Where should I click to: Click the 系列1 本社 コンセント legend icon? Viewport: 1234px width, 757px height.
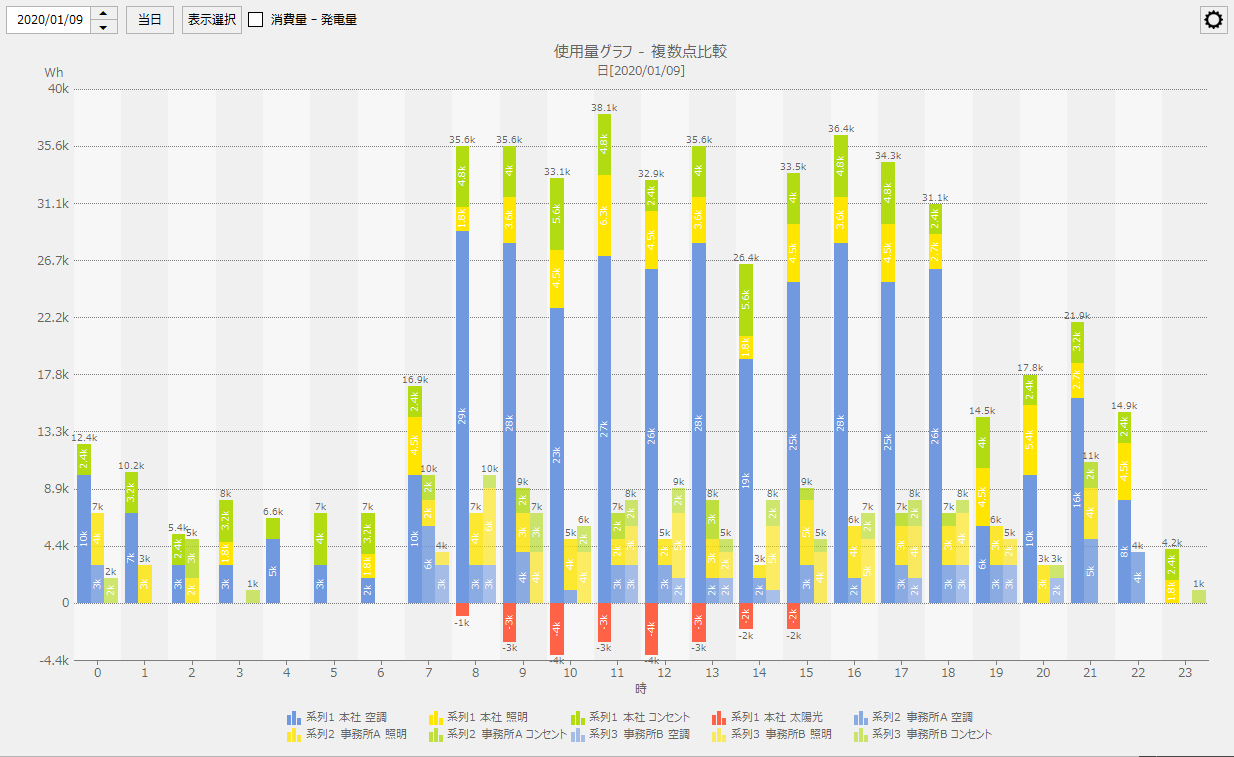(579, 717)
